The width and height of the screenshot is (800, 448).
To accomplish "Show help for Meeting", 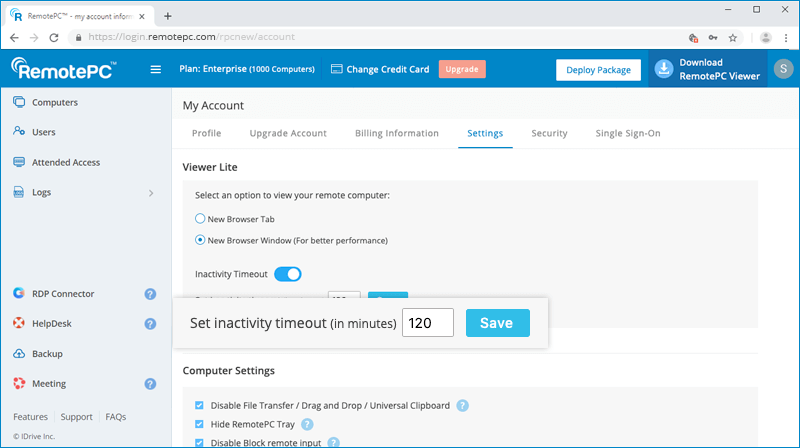I will [150, 384].
